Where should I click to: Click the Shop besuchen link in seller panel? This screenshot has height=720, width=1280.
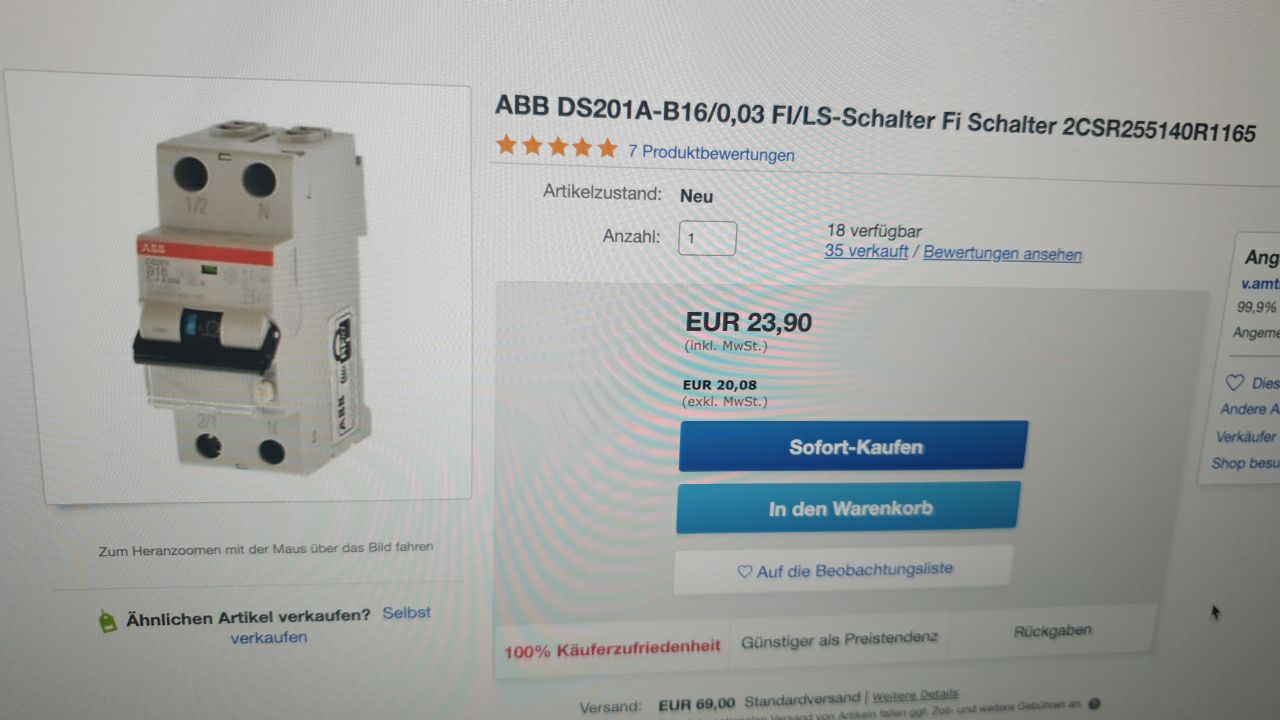(x=1245, y=463)
